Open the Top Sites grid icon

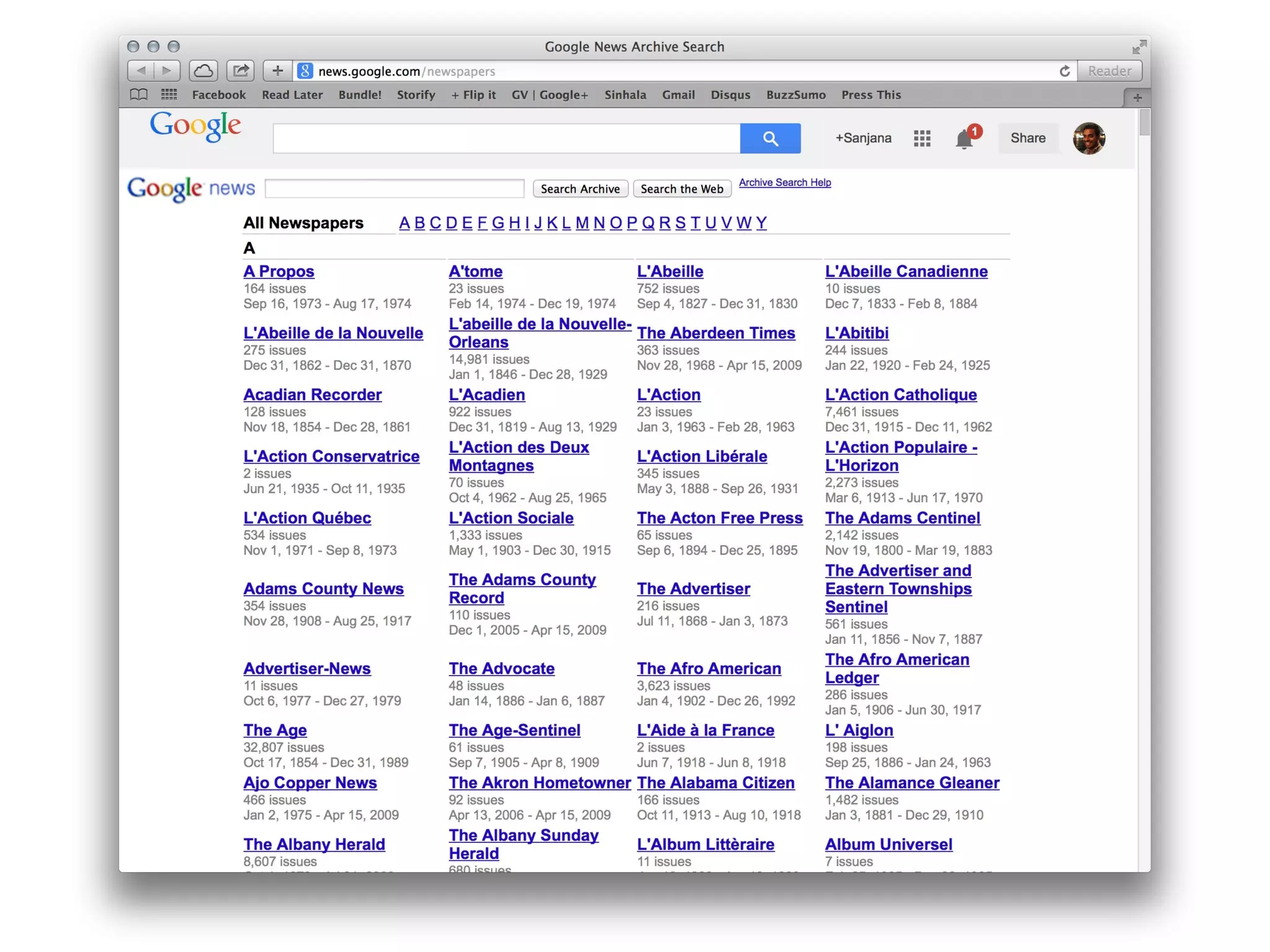[169, 95]
